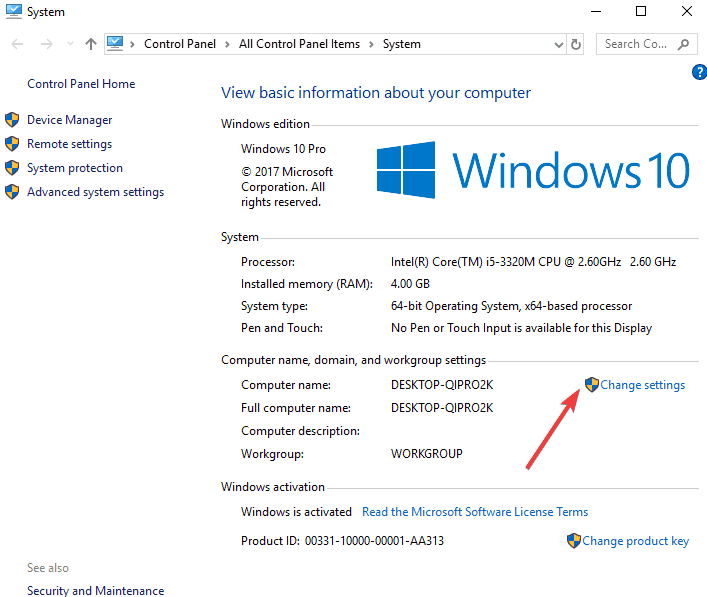Go back with the left arrow button
This screenshot has height=597, width=707.
tap(17, 44)
